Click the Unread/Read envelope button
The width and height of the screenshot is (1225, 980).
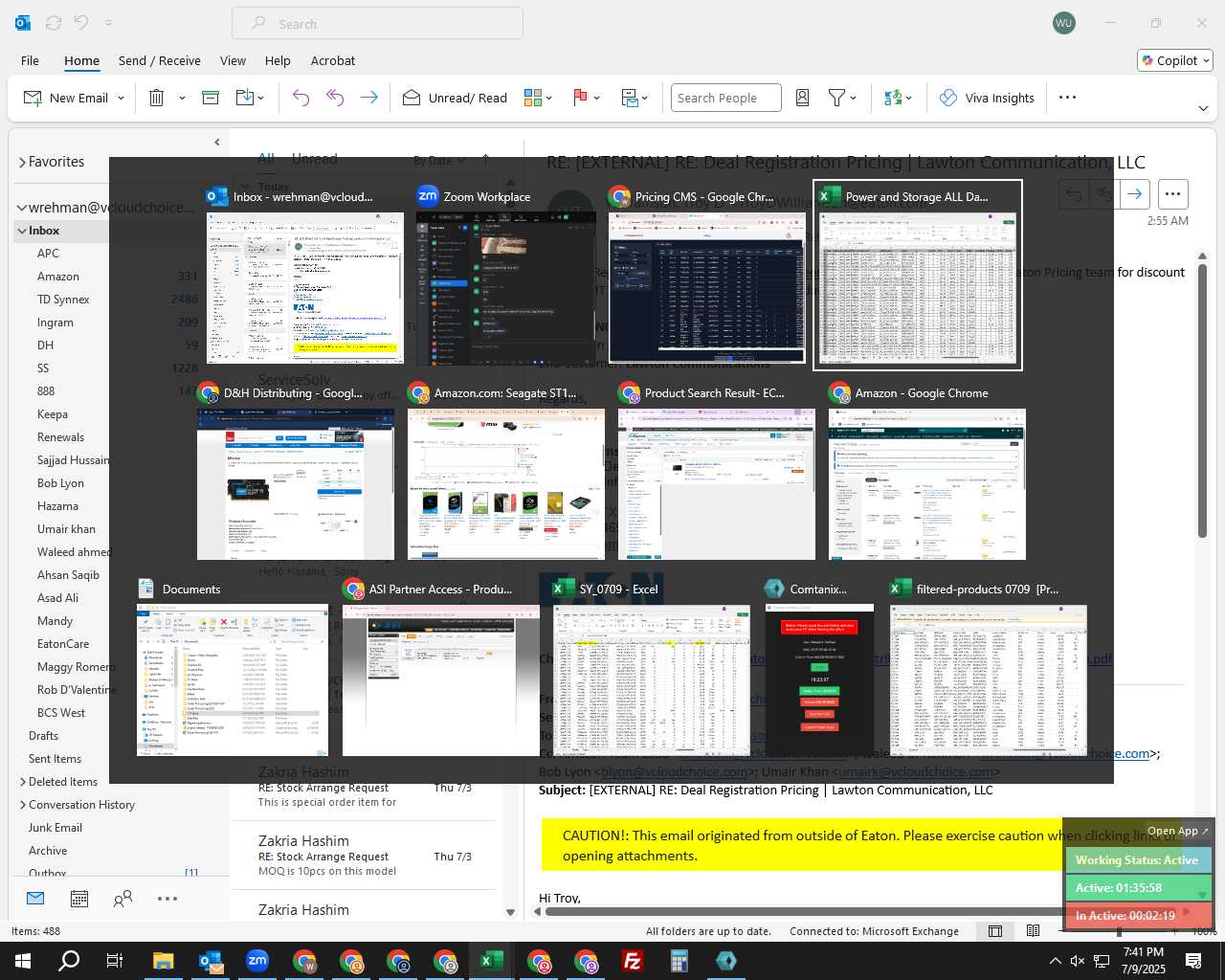(x=455, y=98)
